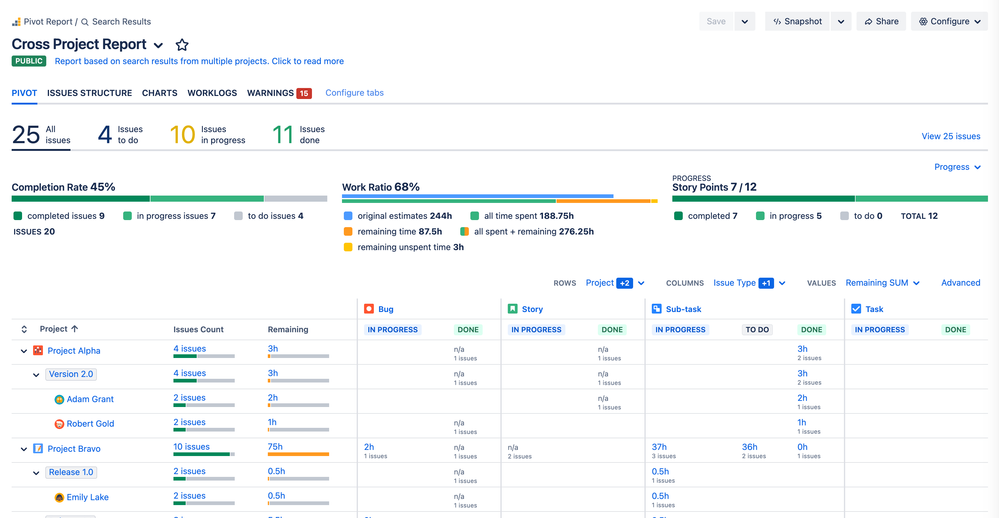Filter by 4 Issues to do
Screen dimensions: 999x518
[120, 134]
